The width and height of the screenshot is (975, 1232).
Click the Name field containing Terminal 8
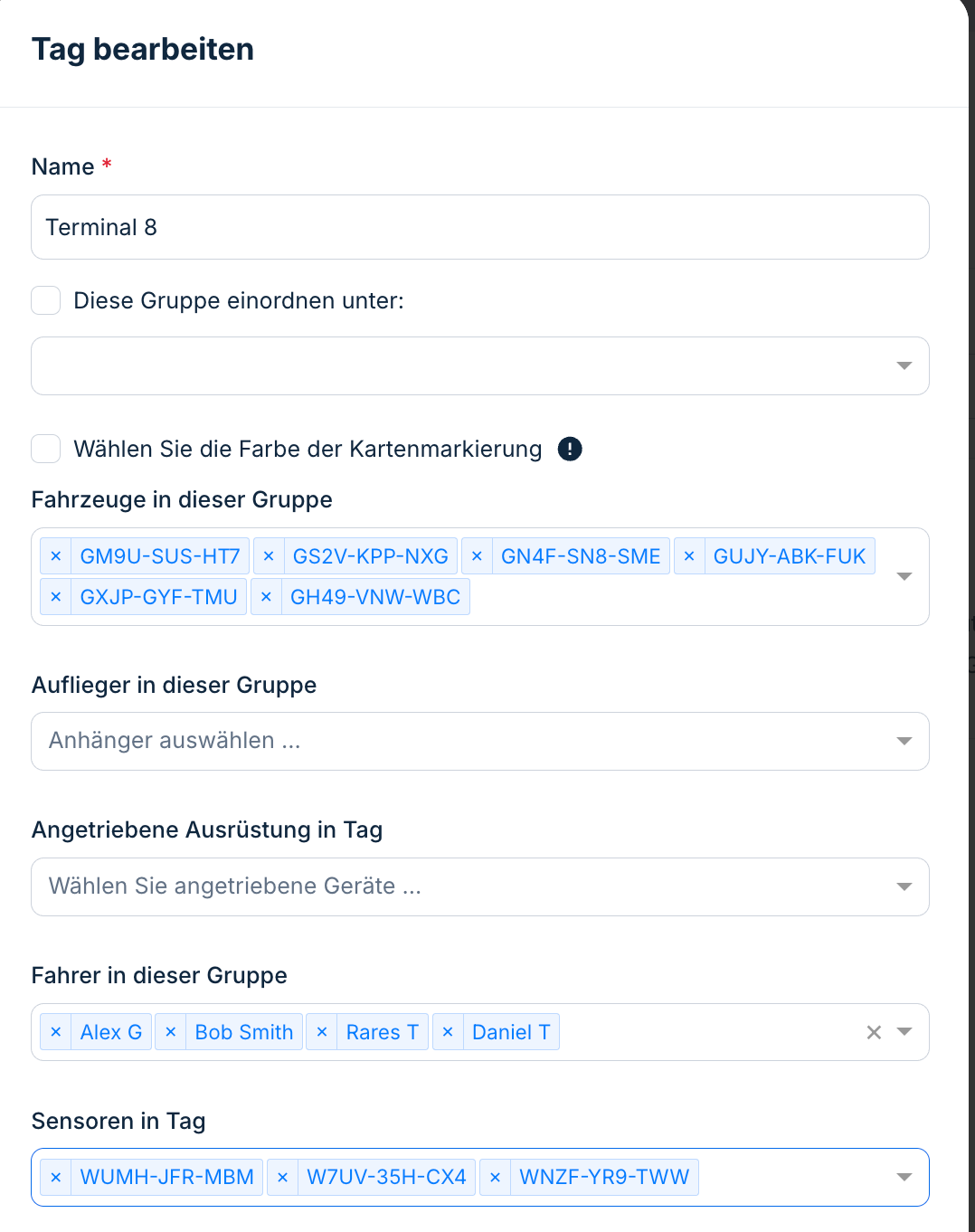(479, 227)
